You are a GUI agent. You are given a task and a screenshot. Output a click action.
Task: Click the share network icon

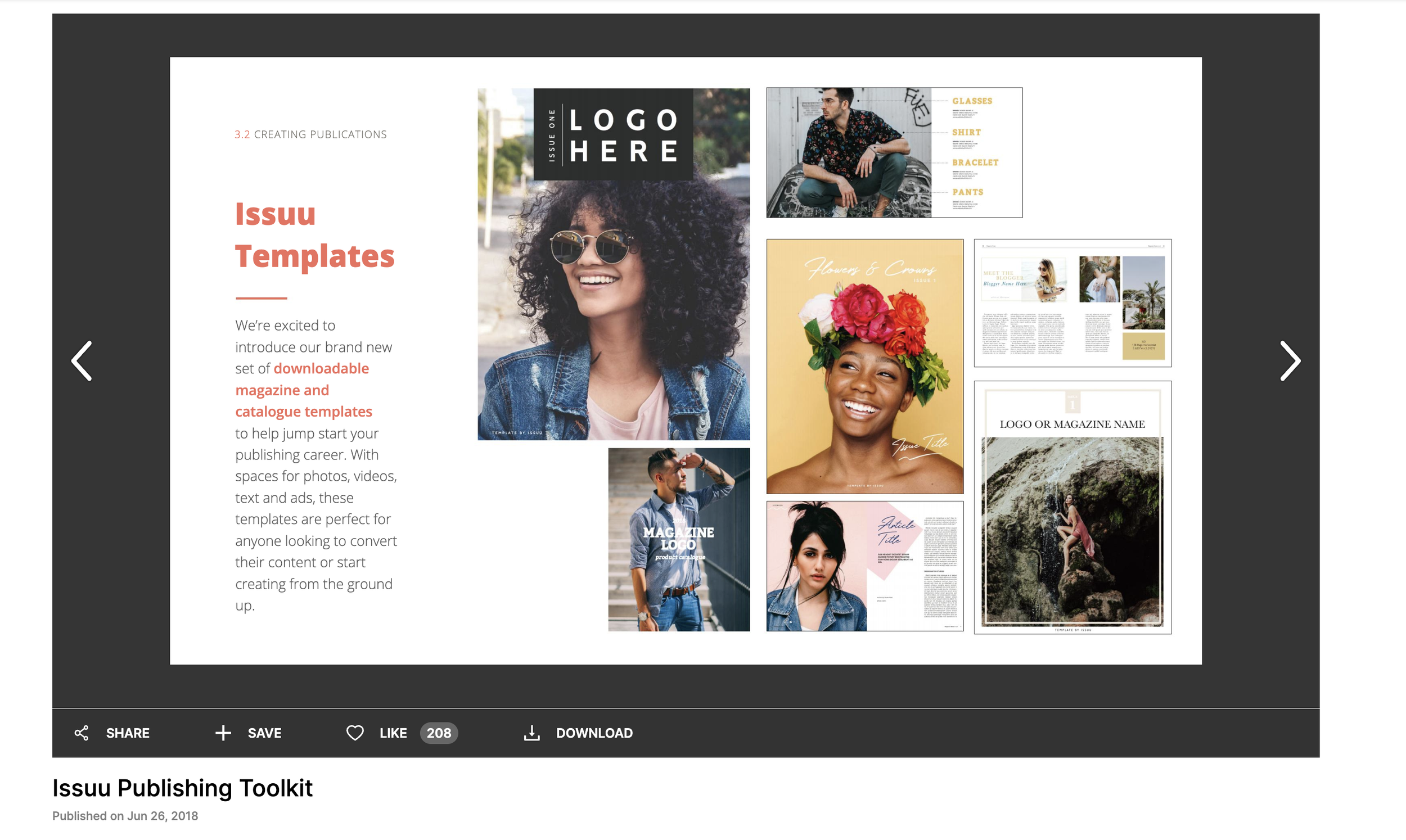(x=82, y=733)
